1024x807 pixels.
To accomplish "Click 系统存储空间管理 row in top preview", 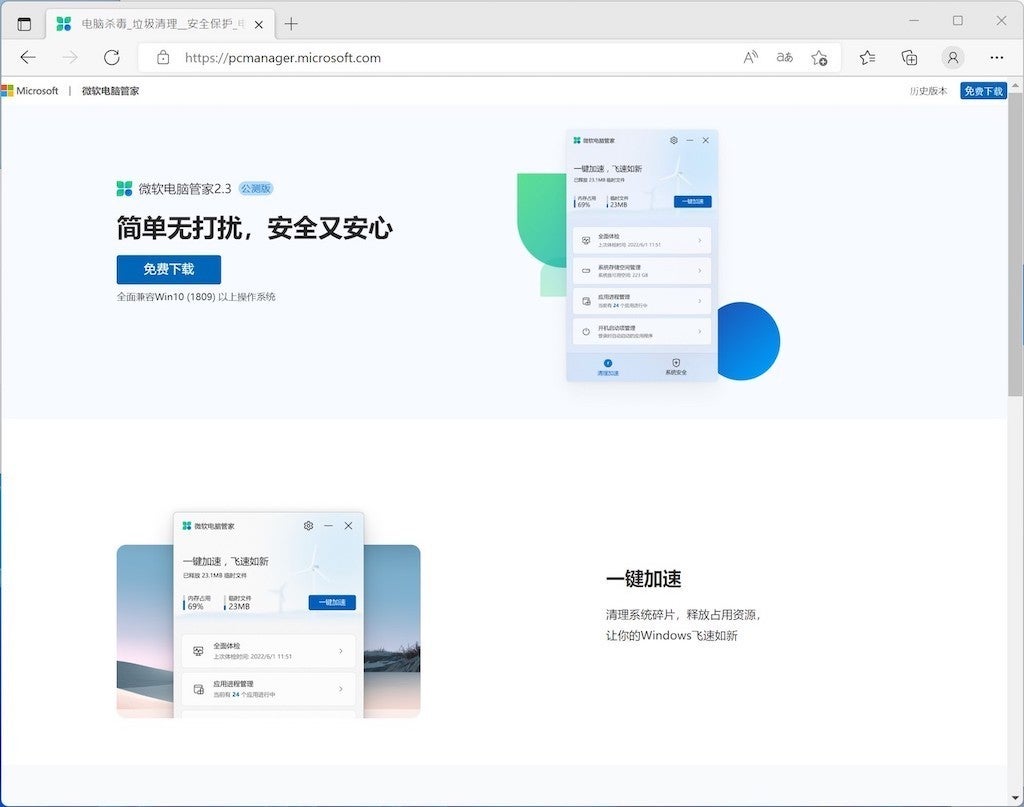I will [641, 270].
